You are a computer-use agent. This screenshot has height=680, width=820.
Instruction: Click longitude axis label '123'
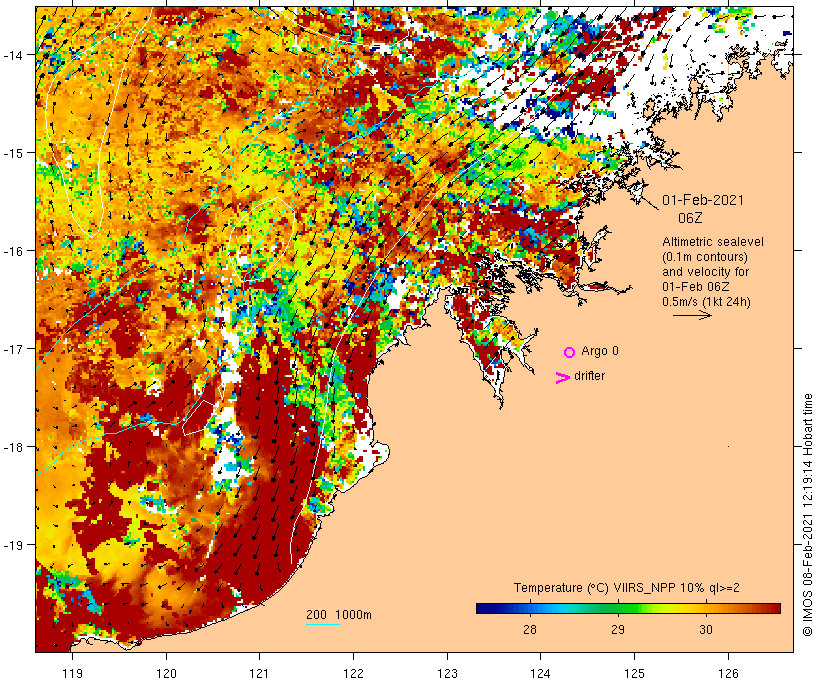(x=447, y=673)
